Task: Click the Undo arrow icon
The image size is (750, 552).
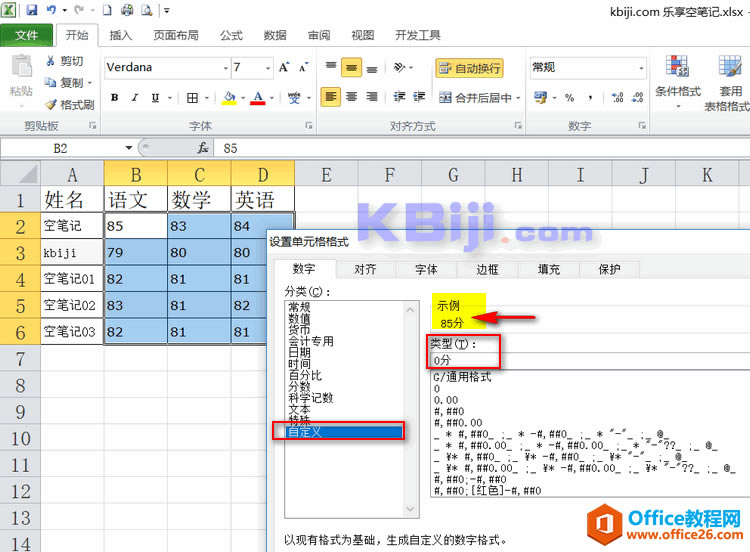Action: point(51,10)
